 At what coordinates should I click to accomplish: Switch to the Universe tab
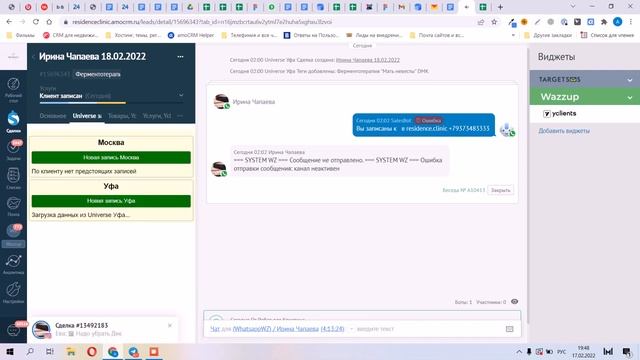(87, 116)
